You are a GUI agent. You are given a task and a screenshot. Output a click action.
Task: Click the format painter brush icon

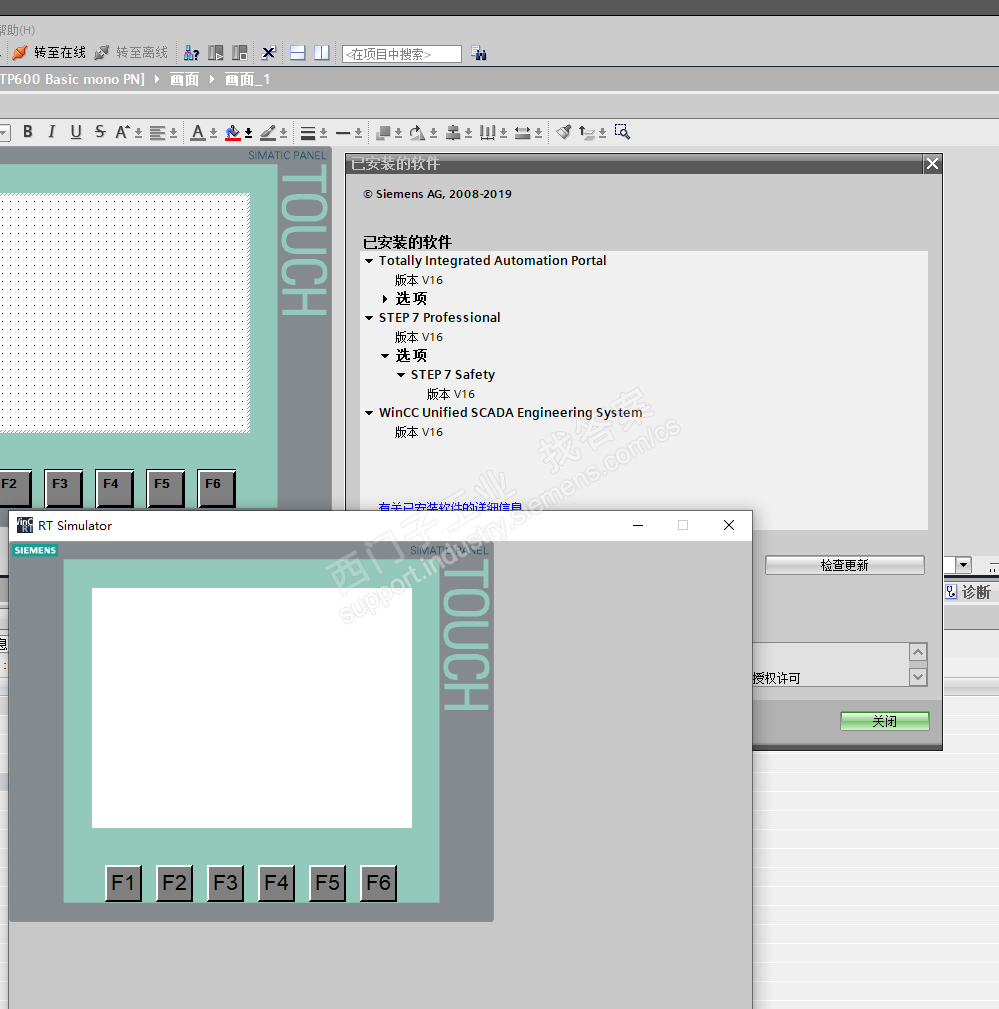click(x=564, y=132)
